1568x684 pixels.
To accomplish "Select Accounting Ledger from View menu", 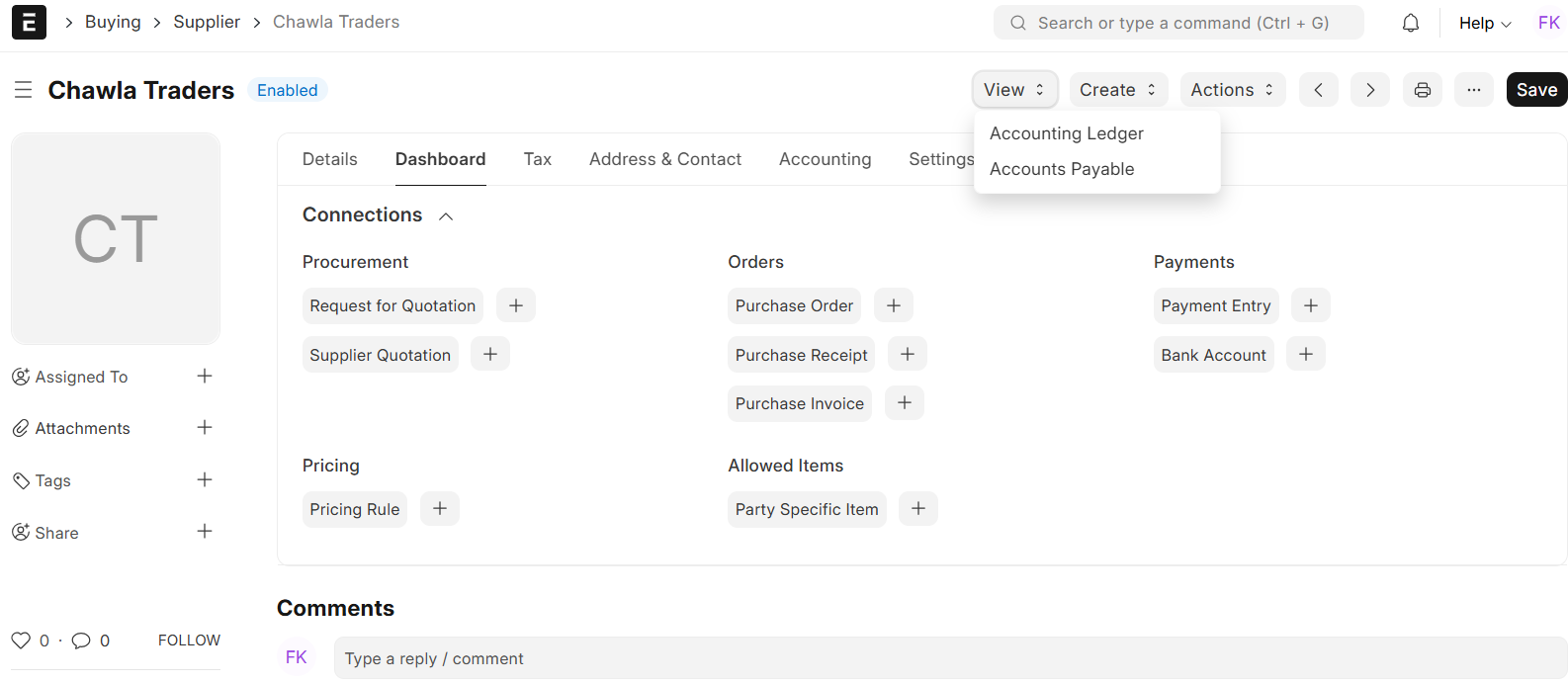I will tap(1066, 133).
